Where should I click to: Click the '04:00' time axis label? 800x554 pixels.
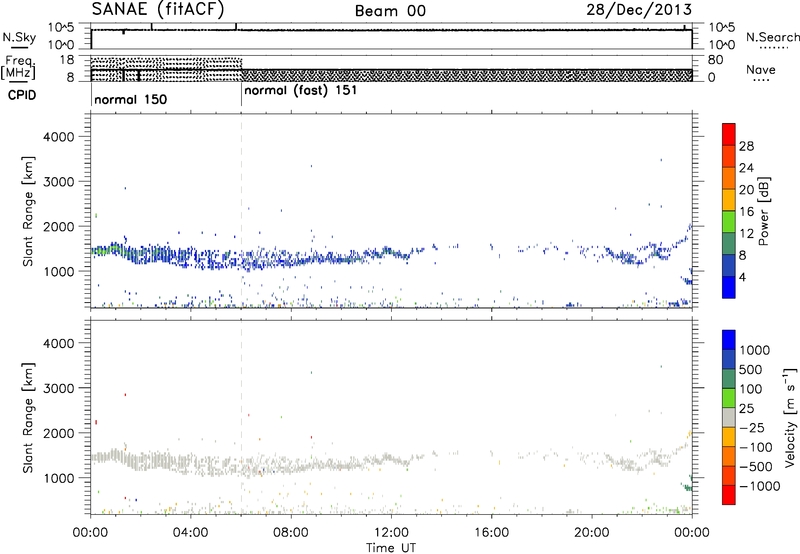[191, 533]
